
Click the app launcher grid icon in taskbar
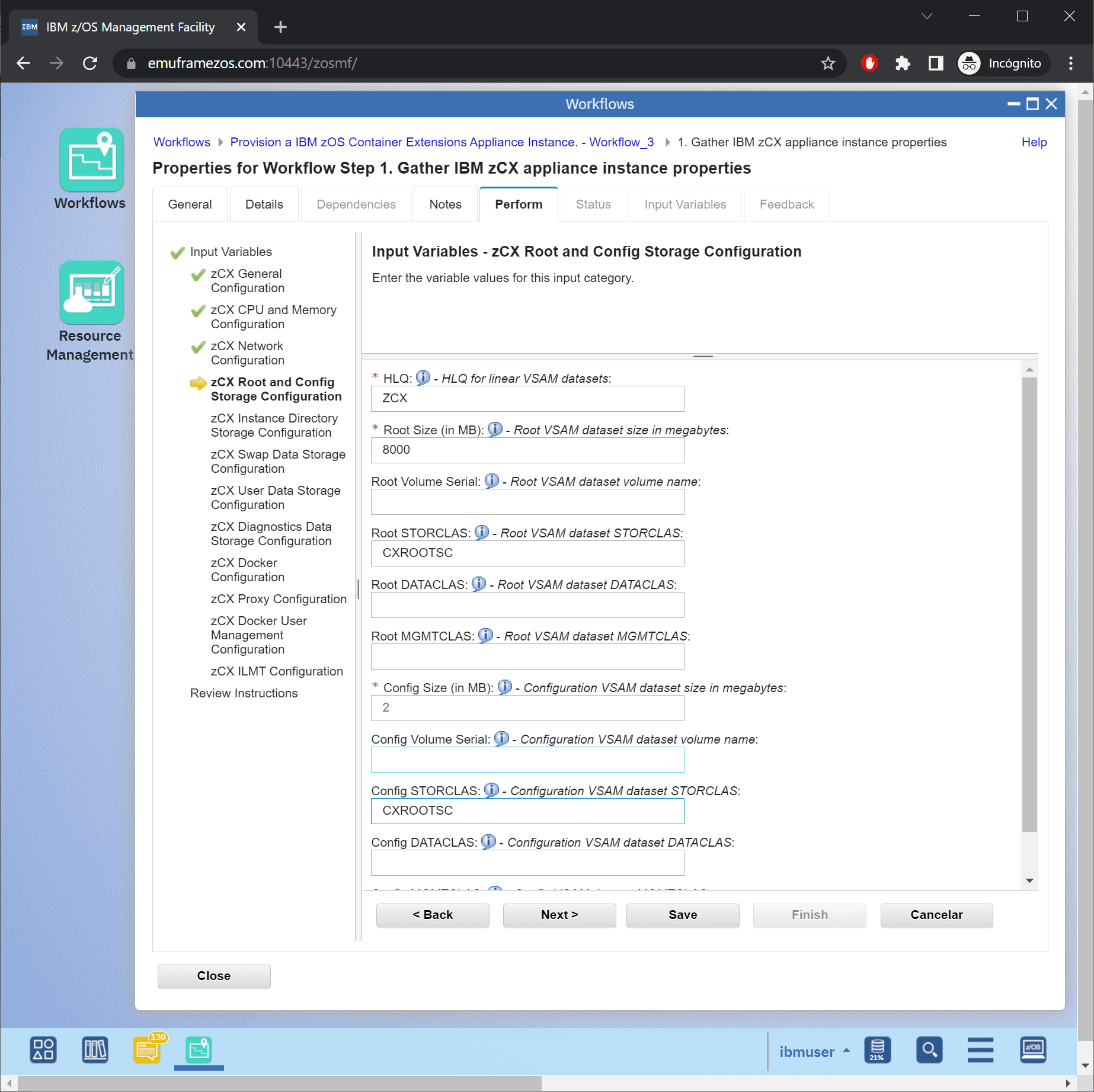click(x=43, y=1051)
